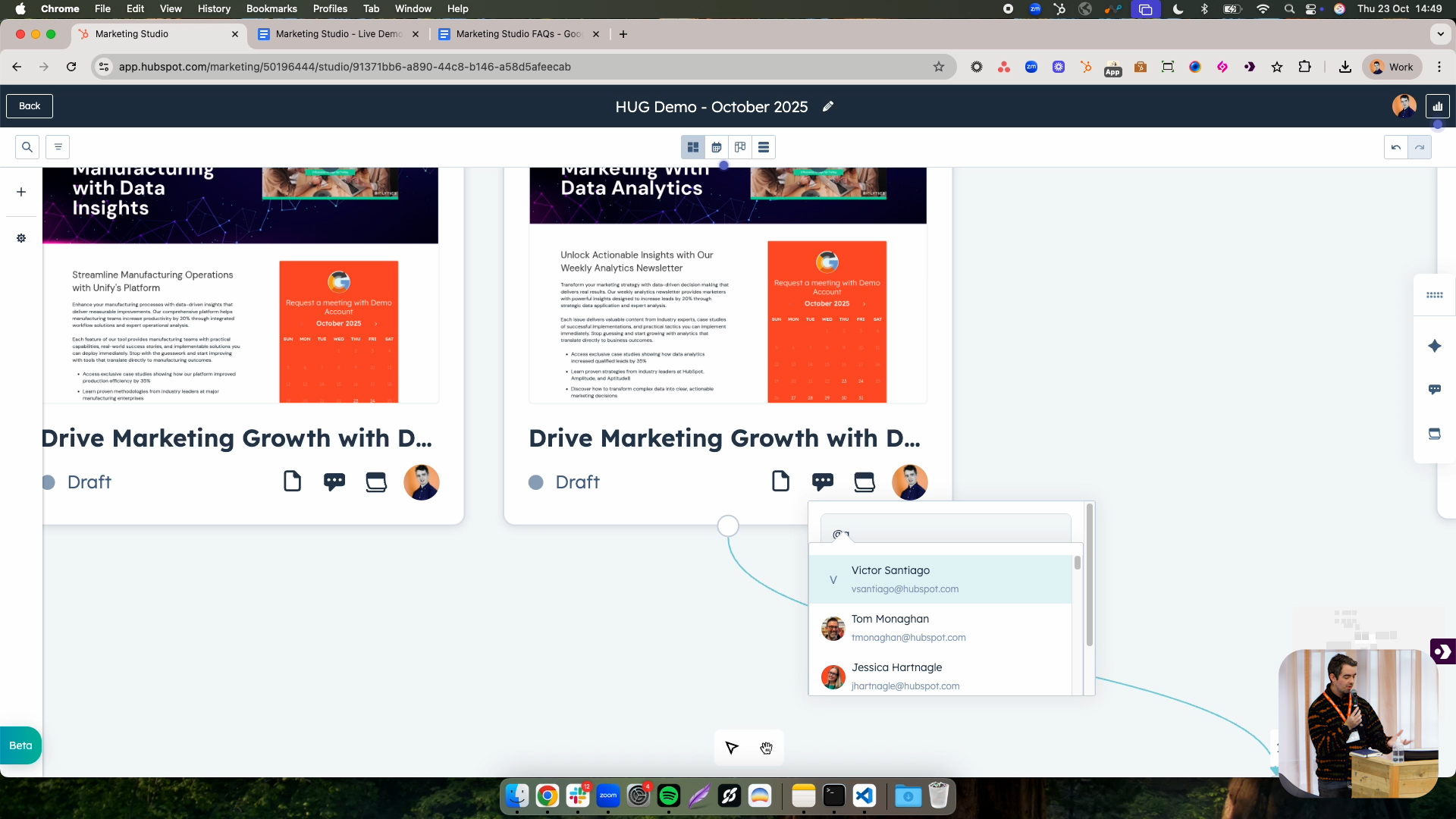Click the Back button at the top left
The height and width of the screenshot is (819, 1456).
click(x=29, y=105)
